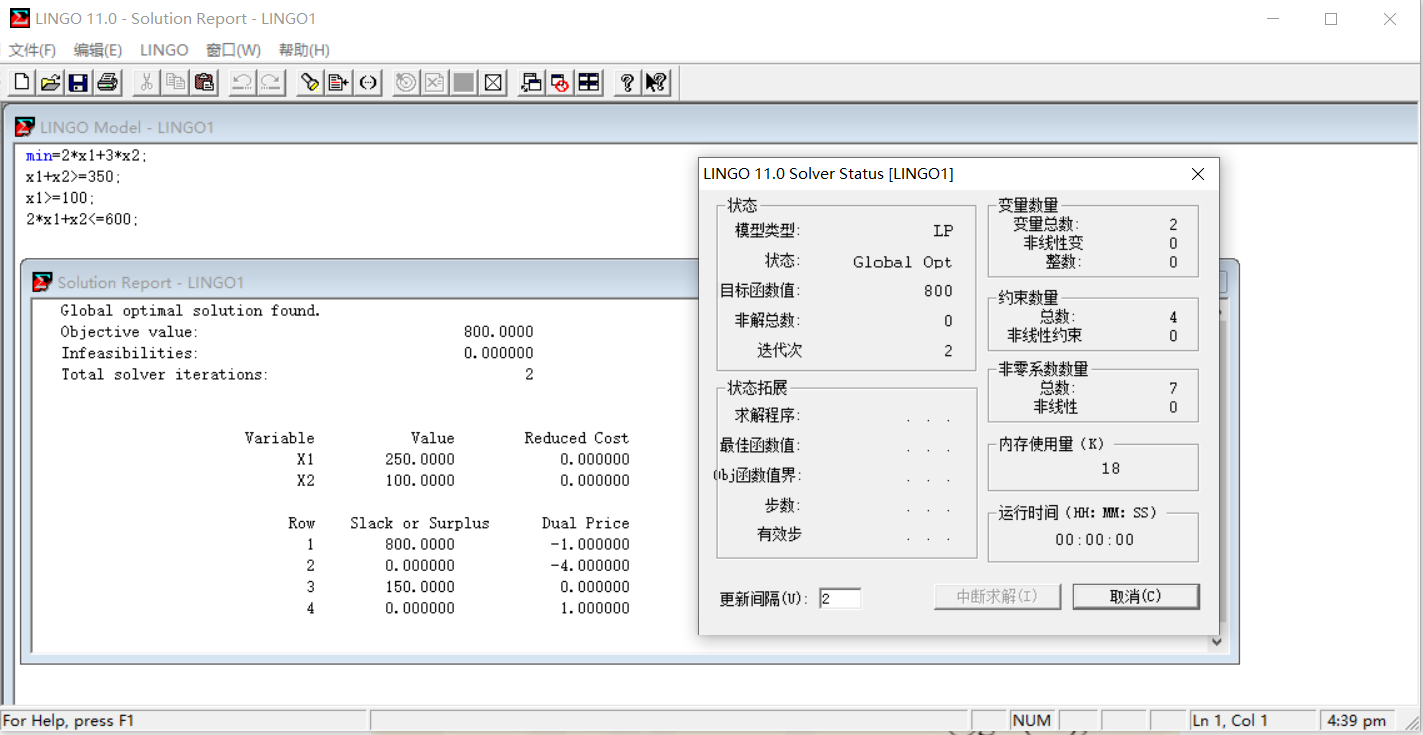Click the Reduced Cost column header

pyautogui.click(x=577, y=438)
